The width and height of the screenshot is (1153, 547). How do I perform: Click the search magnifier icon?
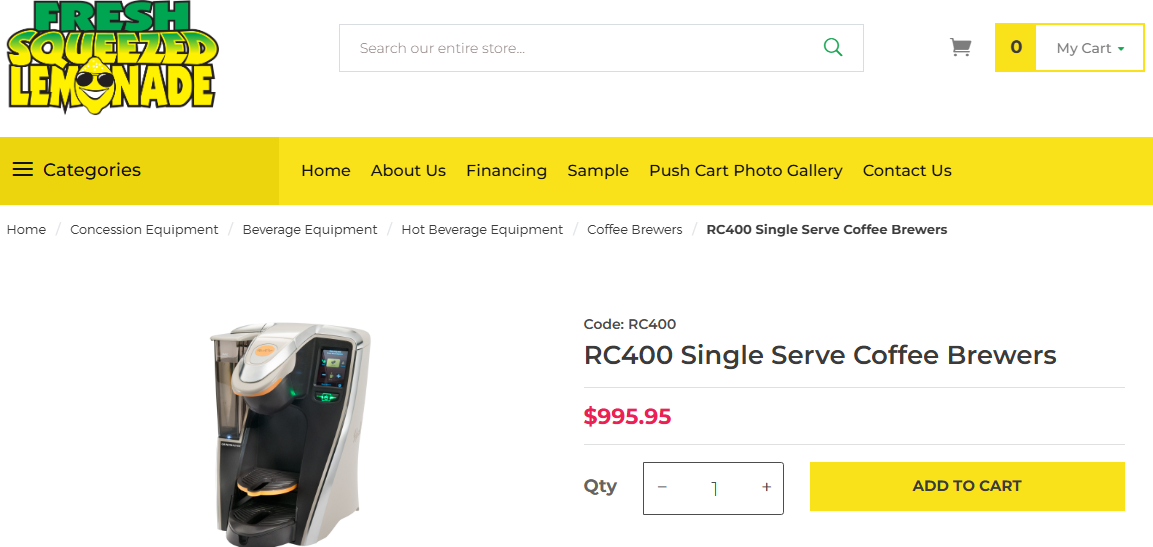pyautogui.click(x=832, y=48)
